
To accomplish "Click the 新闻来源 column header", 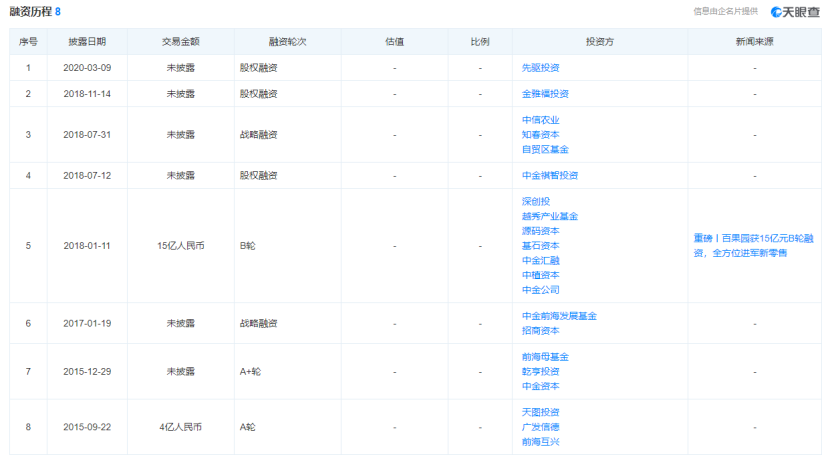I will tap(755, 41).
